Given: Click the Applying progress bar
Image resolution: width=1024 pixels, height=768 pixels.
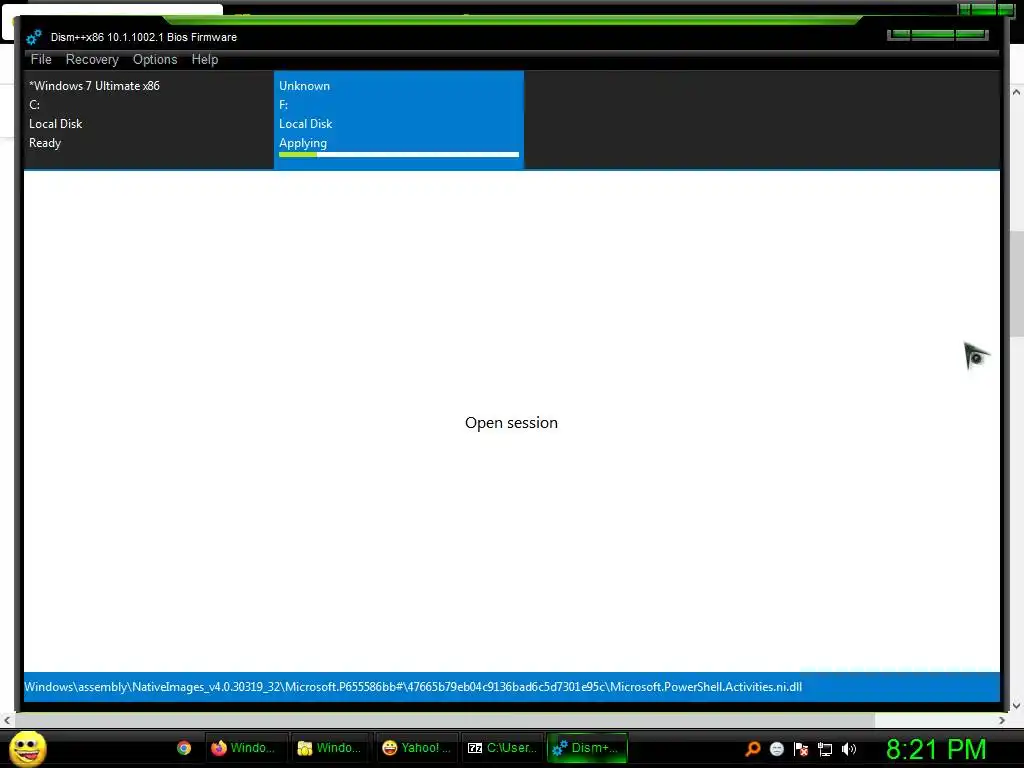Looking at the screenshot, I should point(398,155).
